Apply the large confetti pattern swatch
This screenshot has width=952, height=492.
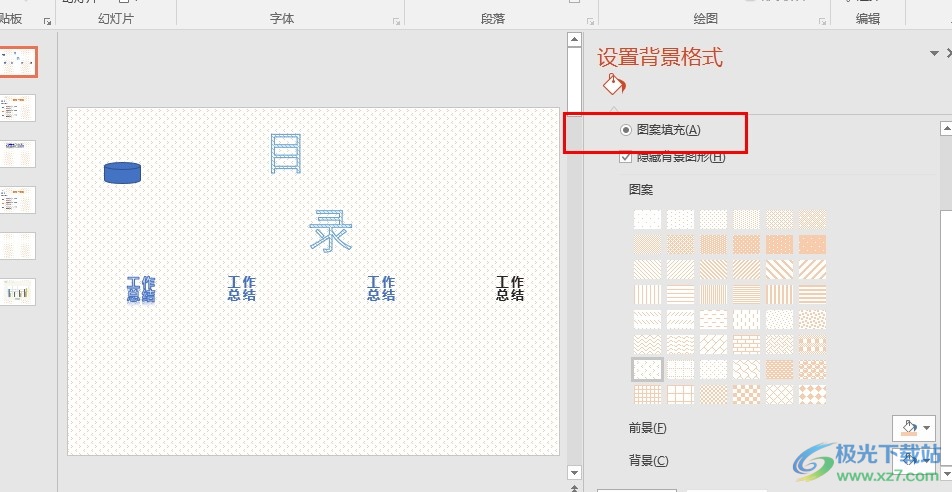(812, 319)
